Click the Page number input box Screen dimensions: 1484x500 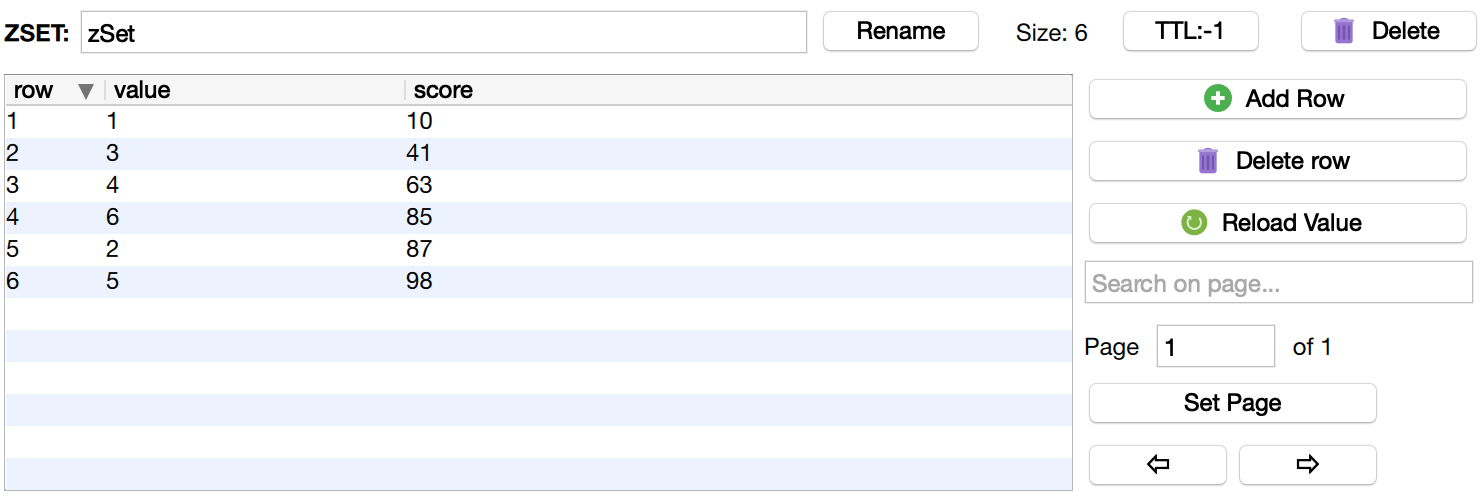point(1215,347)
